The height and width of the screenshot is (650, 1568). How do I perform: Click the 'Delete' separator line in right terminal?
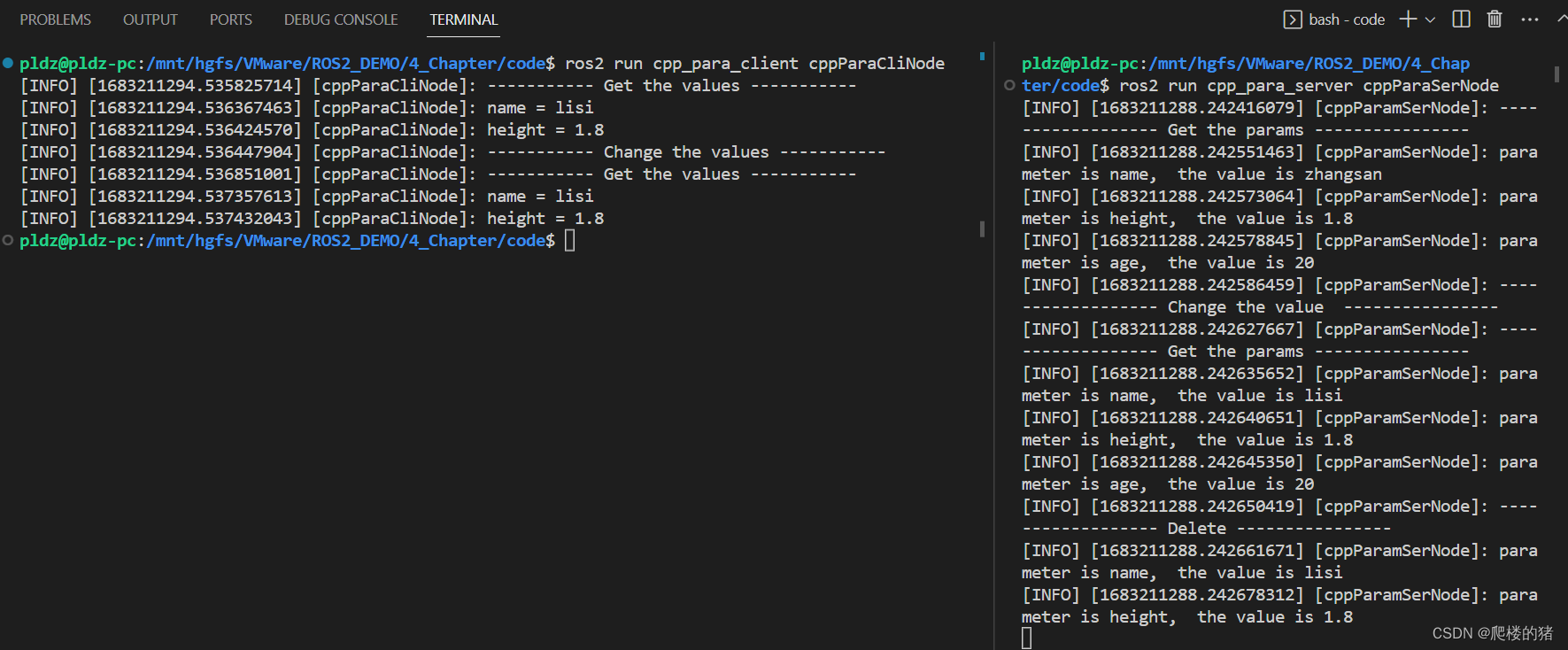click(1207, 528)
